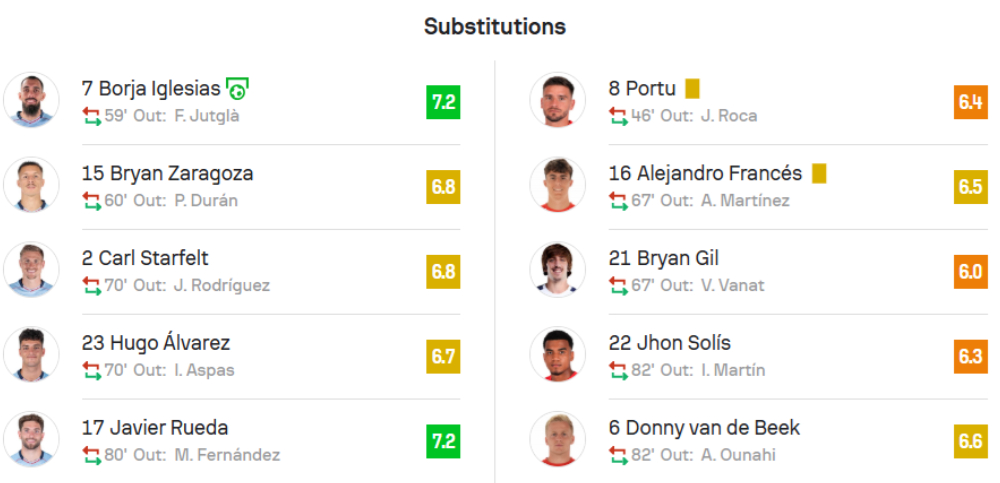
Task: Click Bryan Gil's 6.0 rating badge
Action: point(970,272)
